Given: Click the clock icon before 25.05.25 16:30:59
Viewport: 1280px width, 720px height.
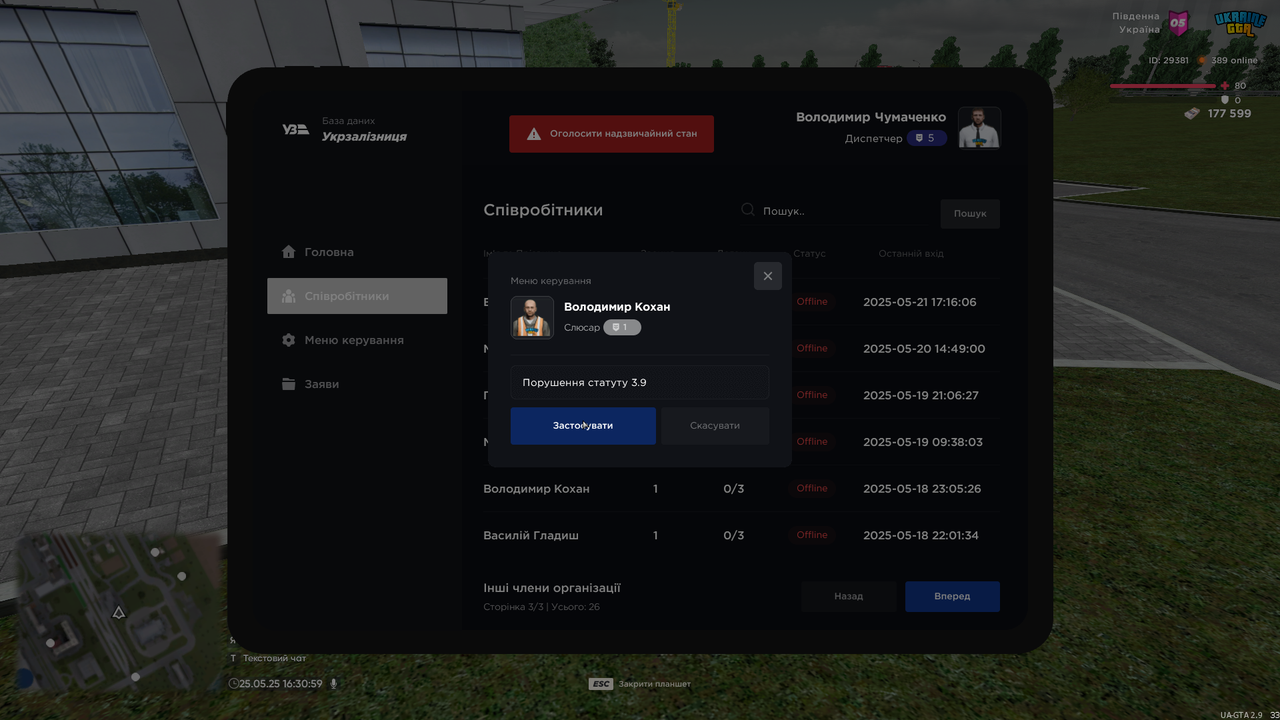Looking at the screenshot, I should pyautogui.click(x=234, y=684).
